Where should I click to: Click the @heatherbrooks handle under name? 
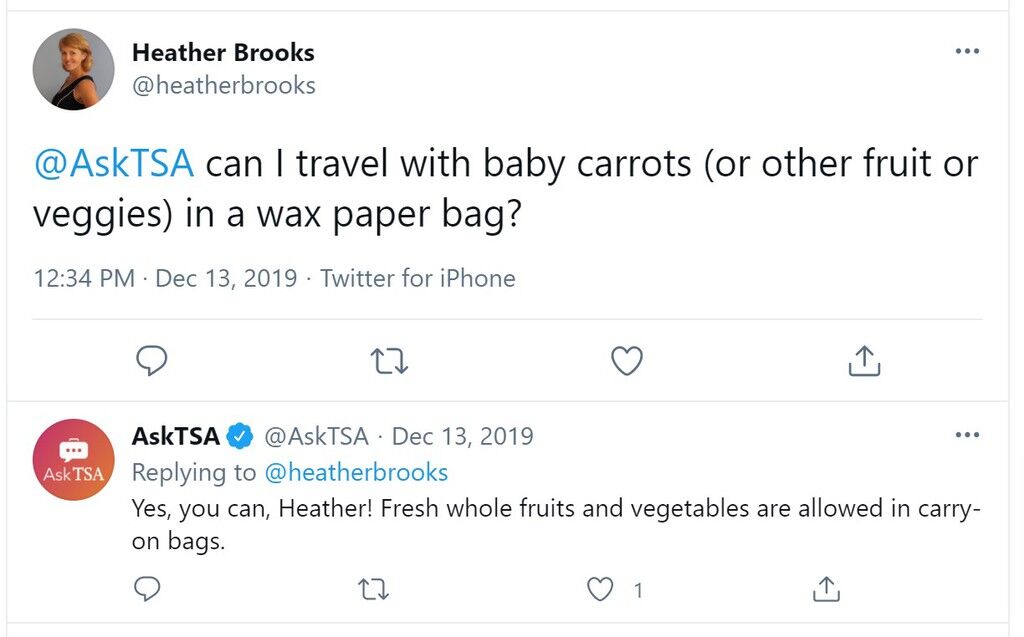pos(224,86)
